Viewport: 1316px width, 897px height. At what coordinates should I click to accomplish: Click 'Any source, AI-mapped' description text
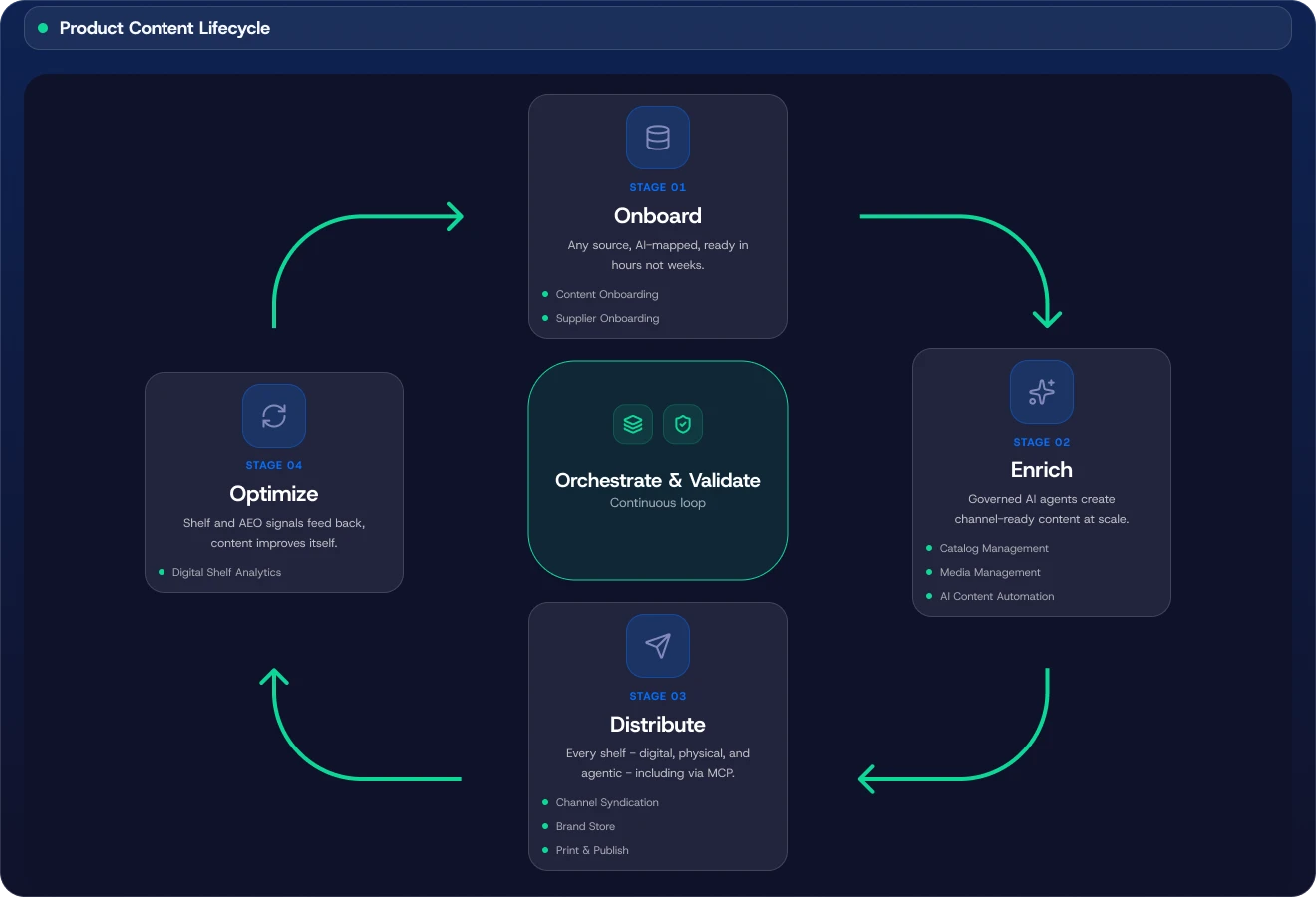coord(658,255)
